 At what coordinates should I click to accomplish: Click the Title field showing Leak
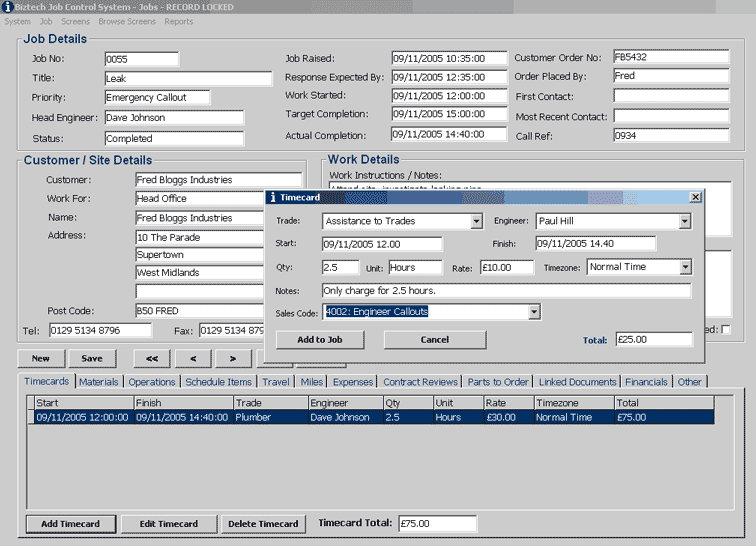pyautogui.click(x=189, y=78)
